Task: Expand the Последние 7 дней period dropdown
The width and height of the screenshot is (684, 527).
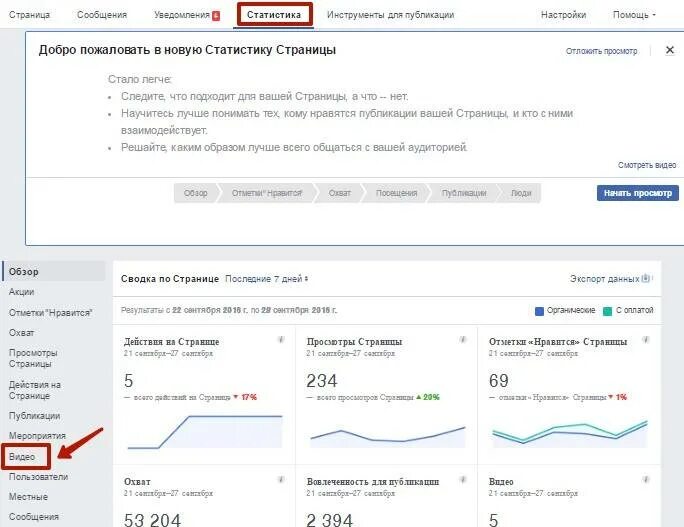Action: pos(267,279)
